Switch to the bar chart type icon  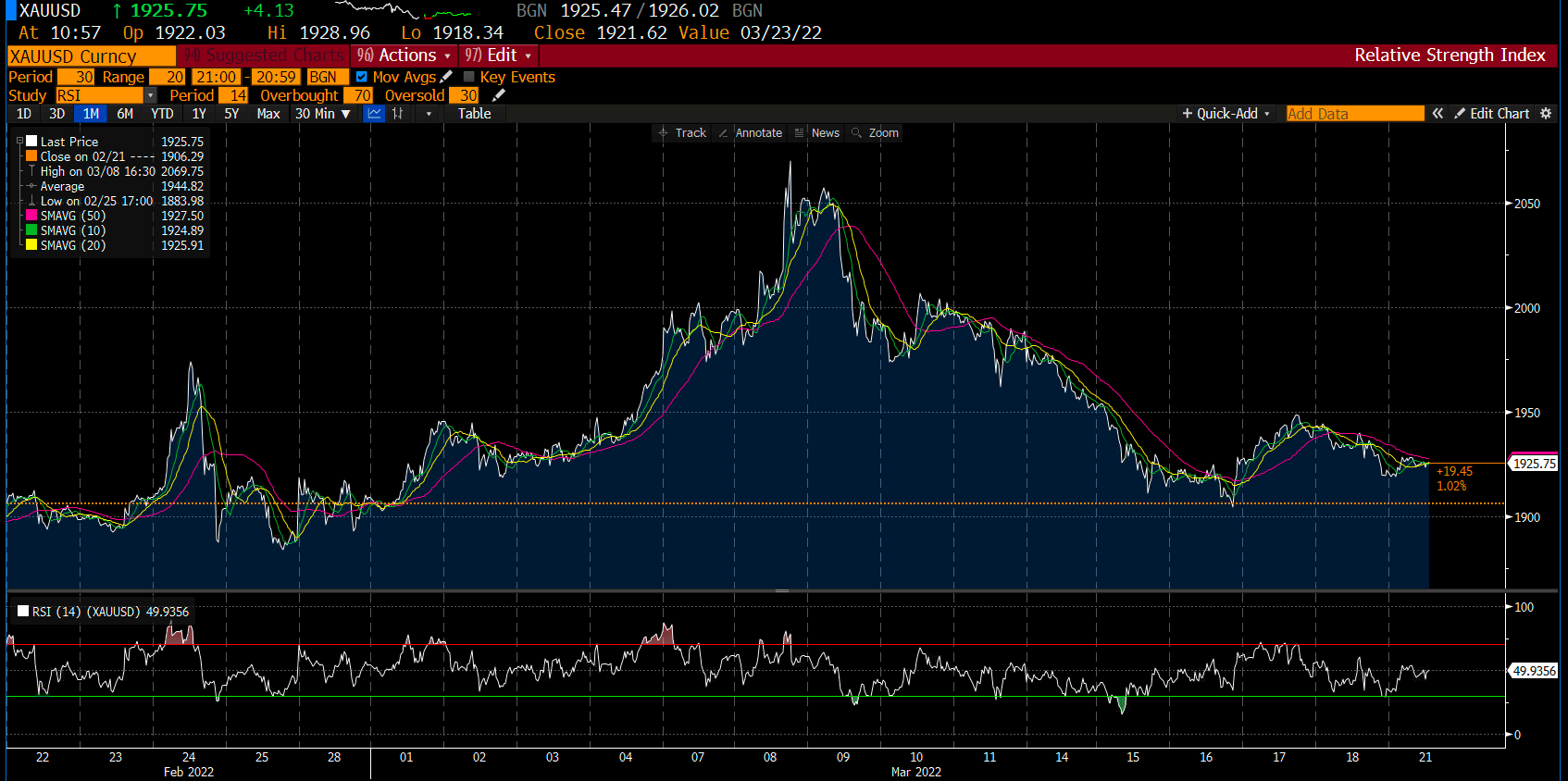[x=398, y=114]
